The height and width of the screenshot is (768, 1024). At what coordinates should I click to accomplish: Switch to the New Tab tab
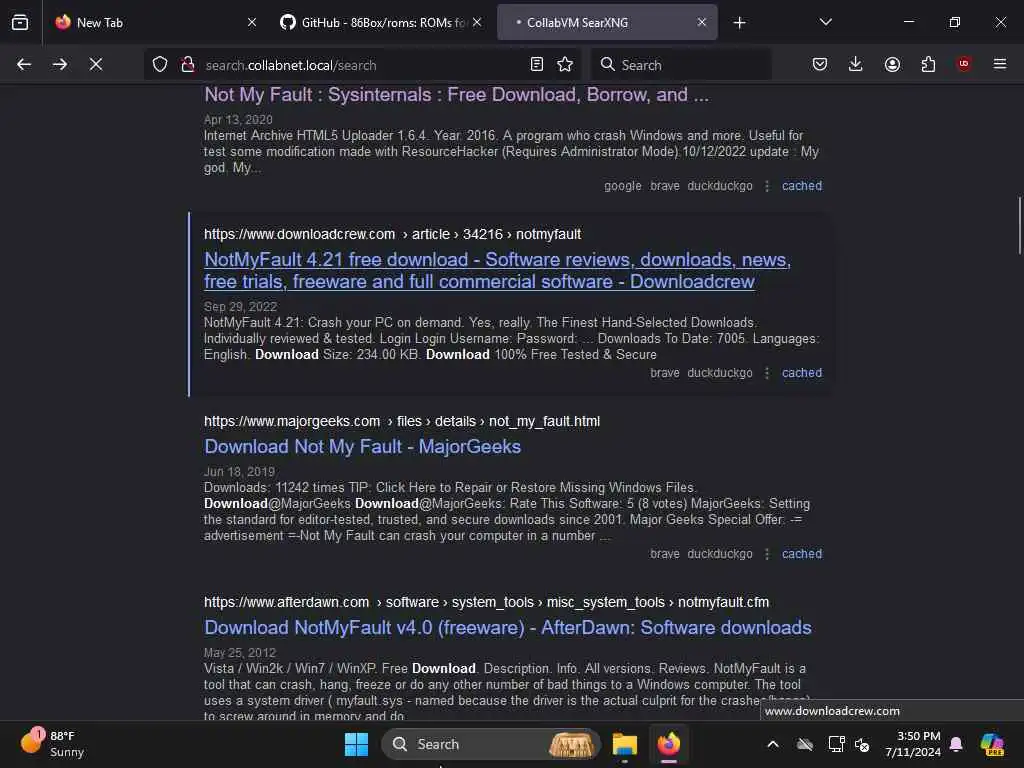[155, 23]
